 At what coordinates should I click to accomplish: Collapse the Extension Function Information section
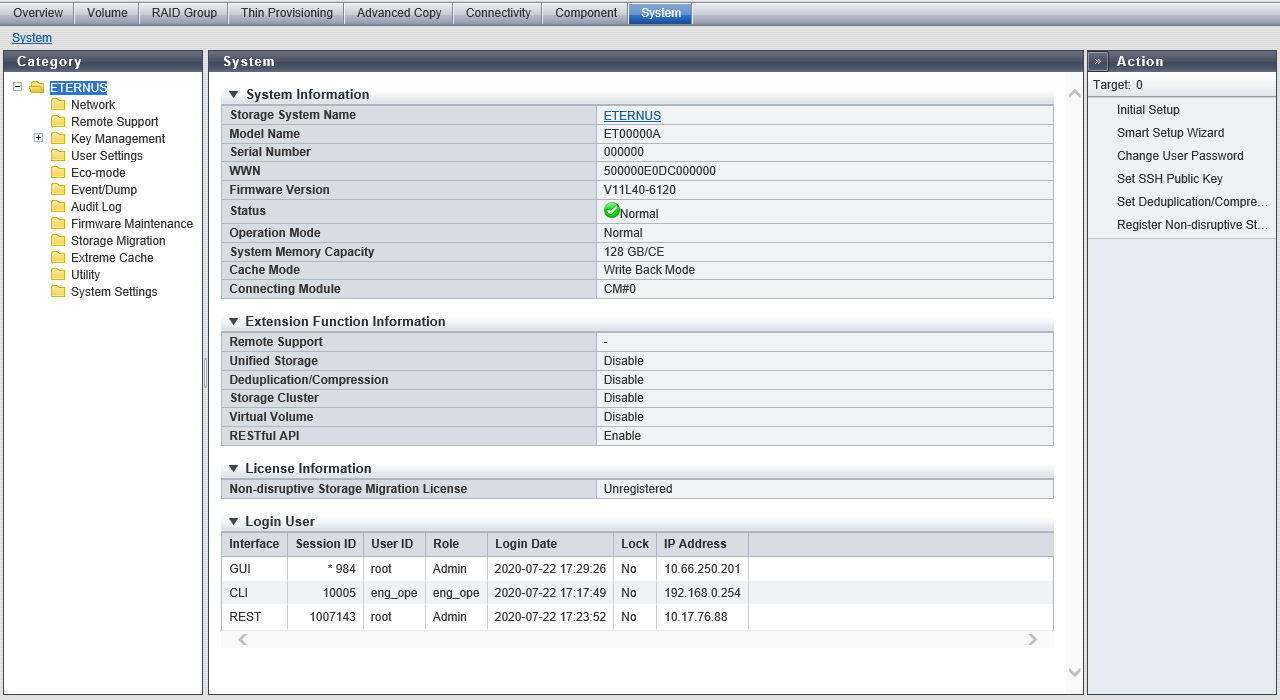[234, 322]
